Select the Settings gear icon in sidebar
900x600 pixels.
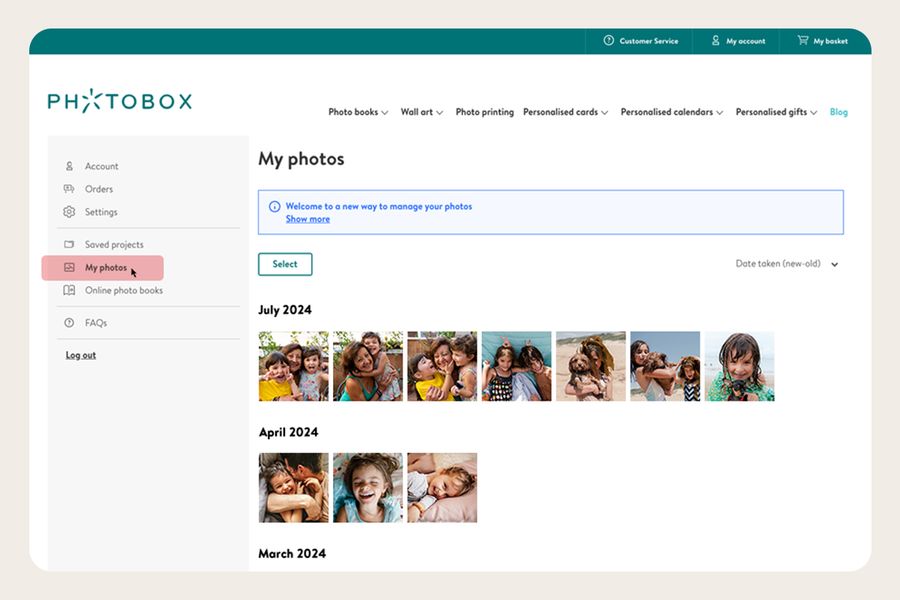point(69,212)
